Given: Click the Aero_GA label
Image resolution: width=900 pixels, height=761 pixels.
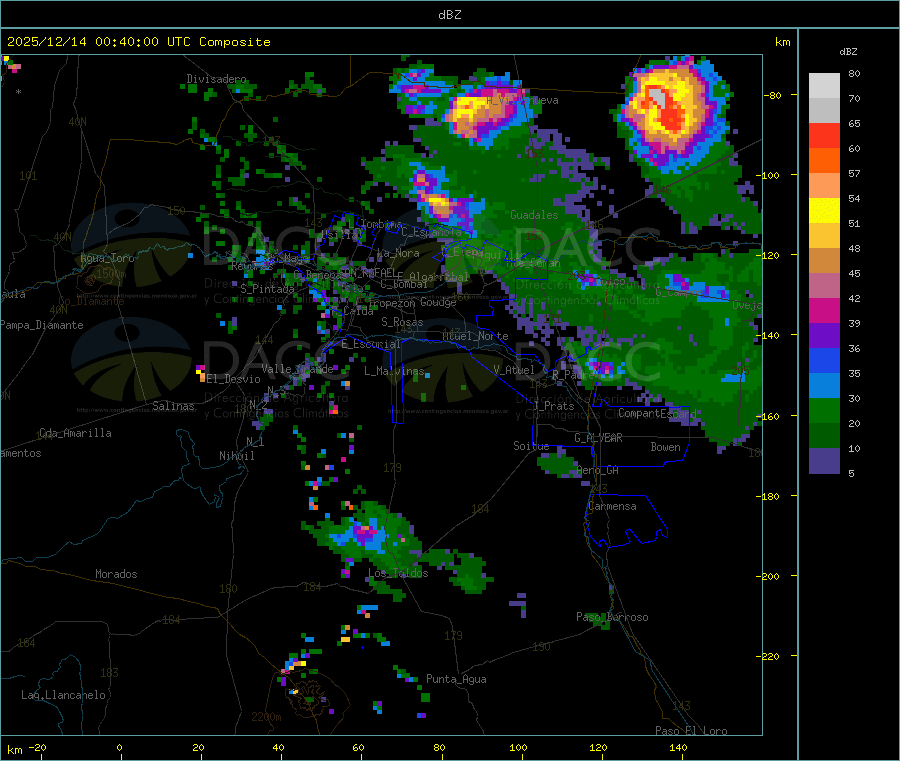Looking at the screenshot, I should (x=598, y=470).
